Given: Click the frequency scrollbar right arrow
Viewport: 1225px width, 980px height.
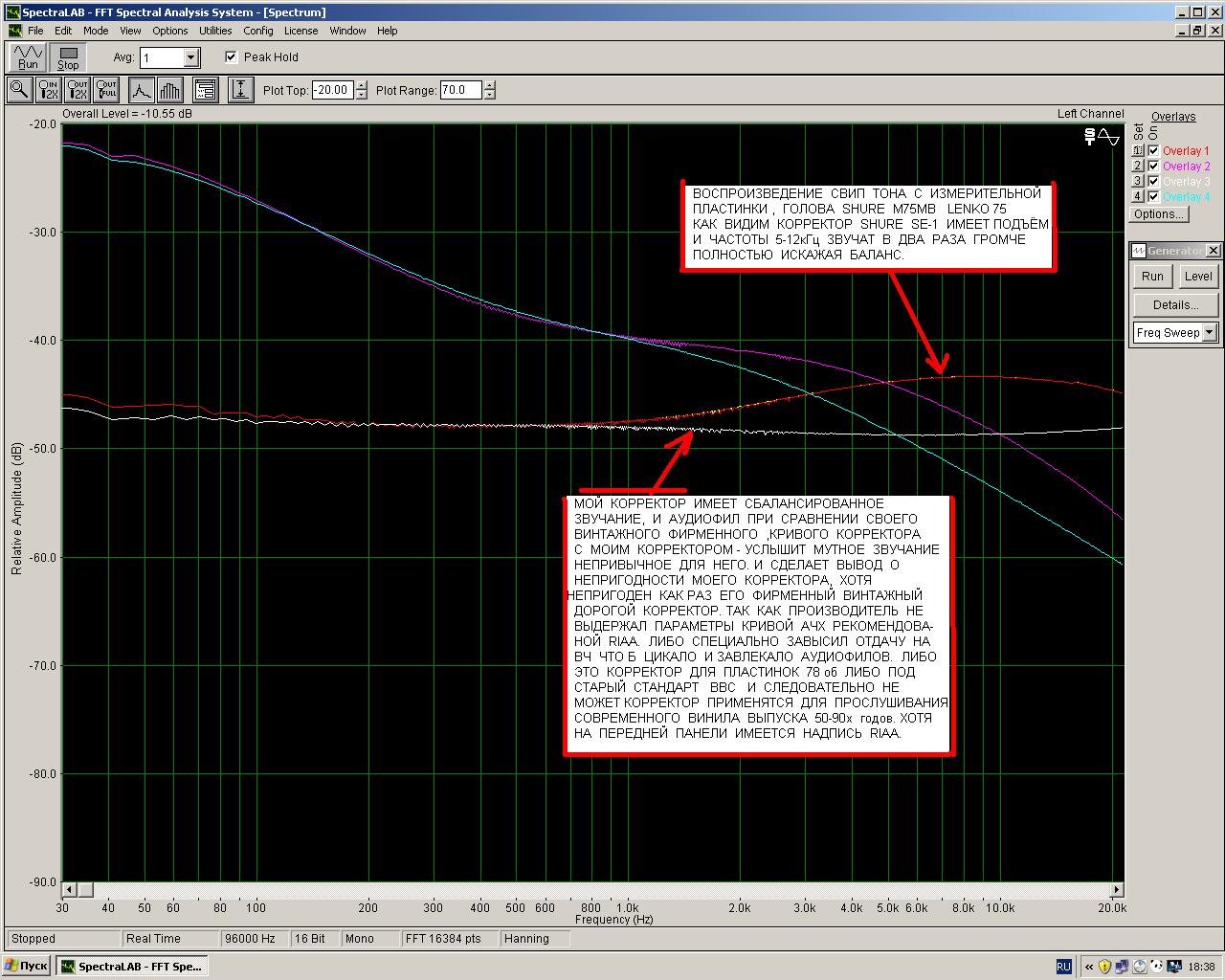Looking at the screenshot, I should click(x=1116, y=889).
